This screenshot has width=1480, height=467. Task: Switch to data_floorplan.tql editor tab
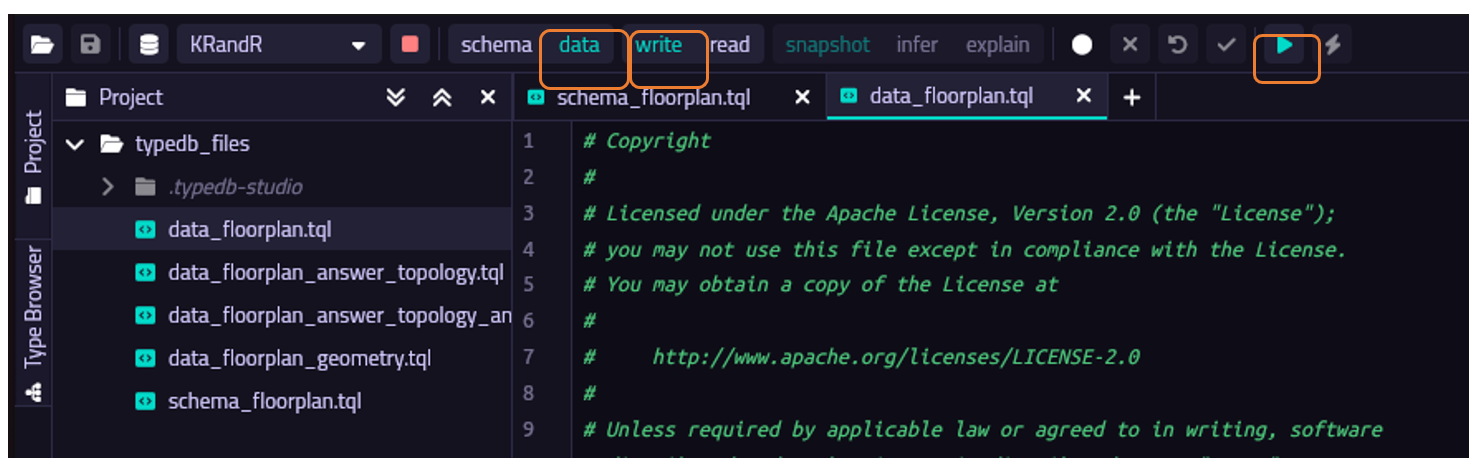[x=951, y=97]
